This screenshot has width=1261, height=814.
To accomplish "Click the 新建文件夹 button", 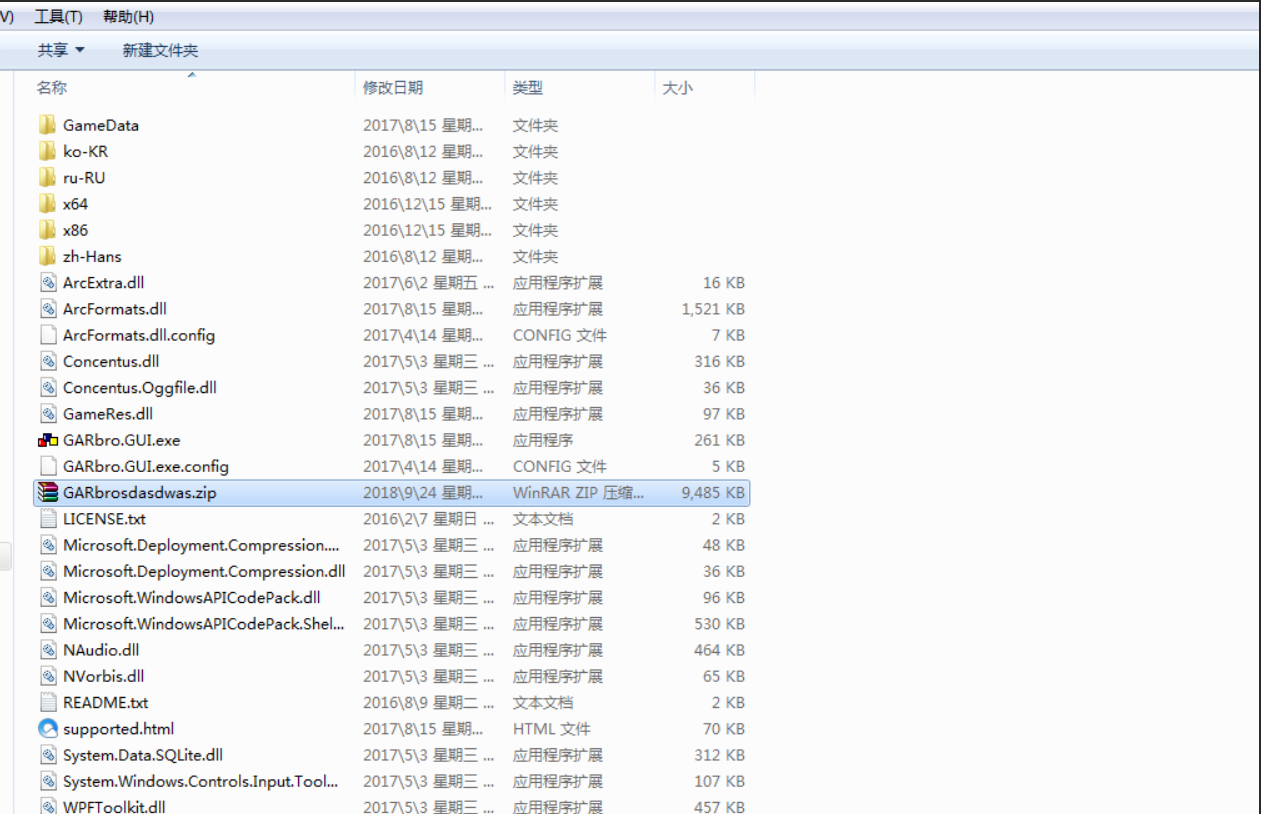I will point(159,49).
